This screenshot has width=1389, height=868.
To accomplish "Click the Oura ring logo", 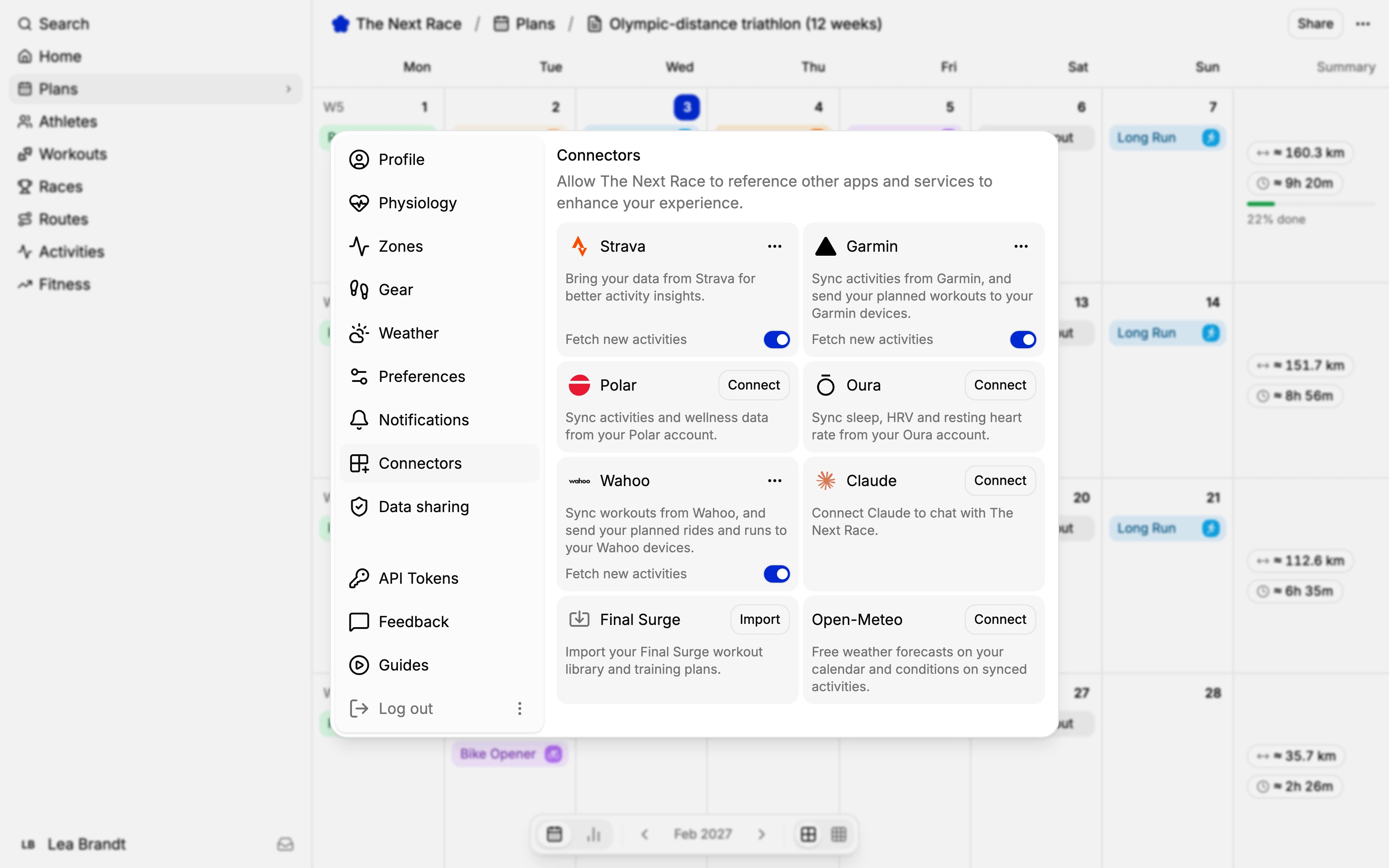I will [x=825, y=385].
